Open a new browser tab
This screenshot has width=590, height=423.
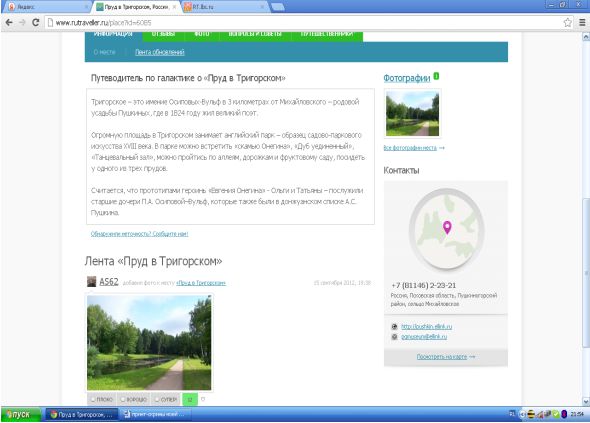[x=278, y=7]
